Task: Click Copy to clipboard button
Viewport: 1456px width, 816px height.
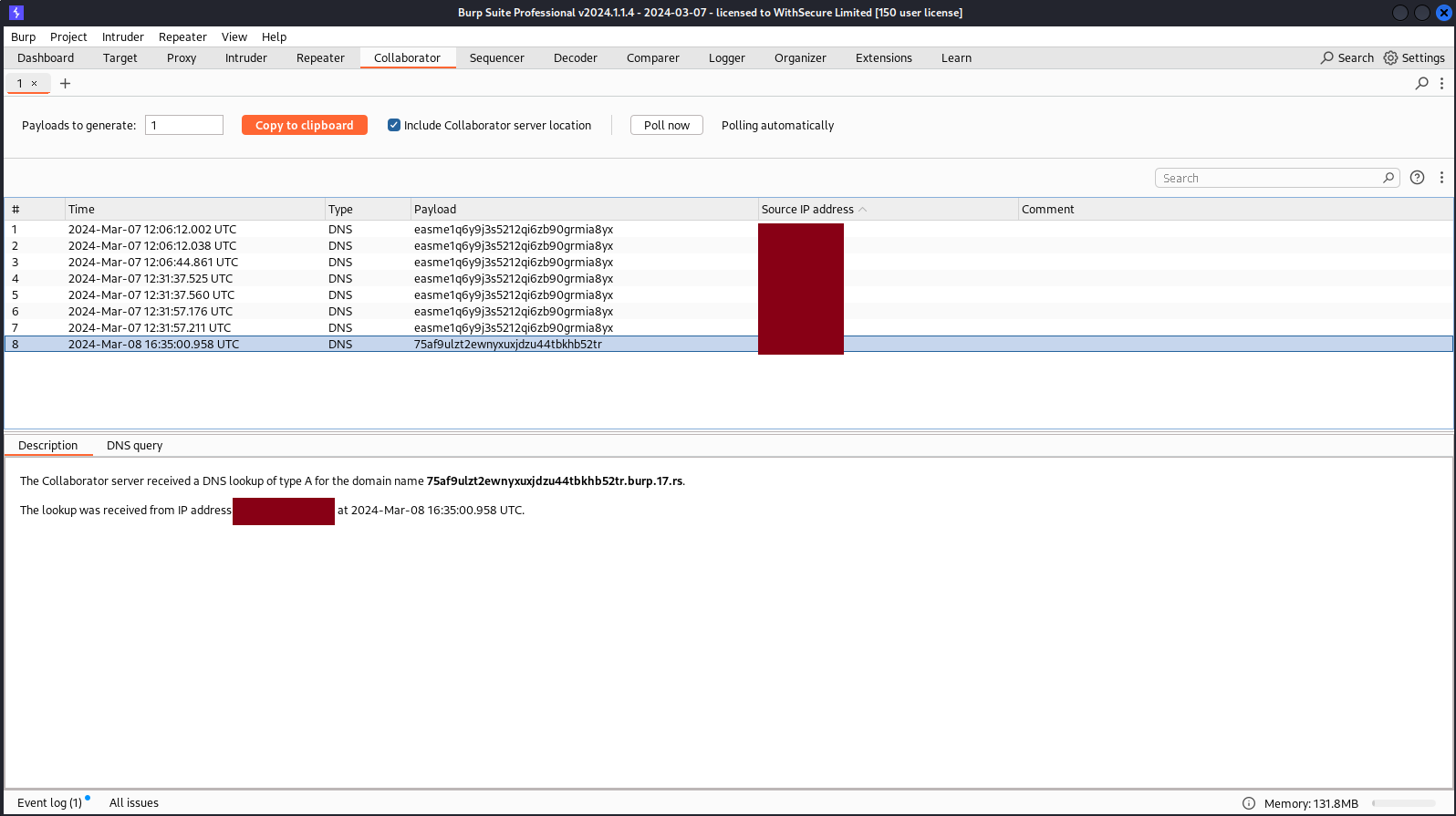Action: (305, 125)
